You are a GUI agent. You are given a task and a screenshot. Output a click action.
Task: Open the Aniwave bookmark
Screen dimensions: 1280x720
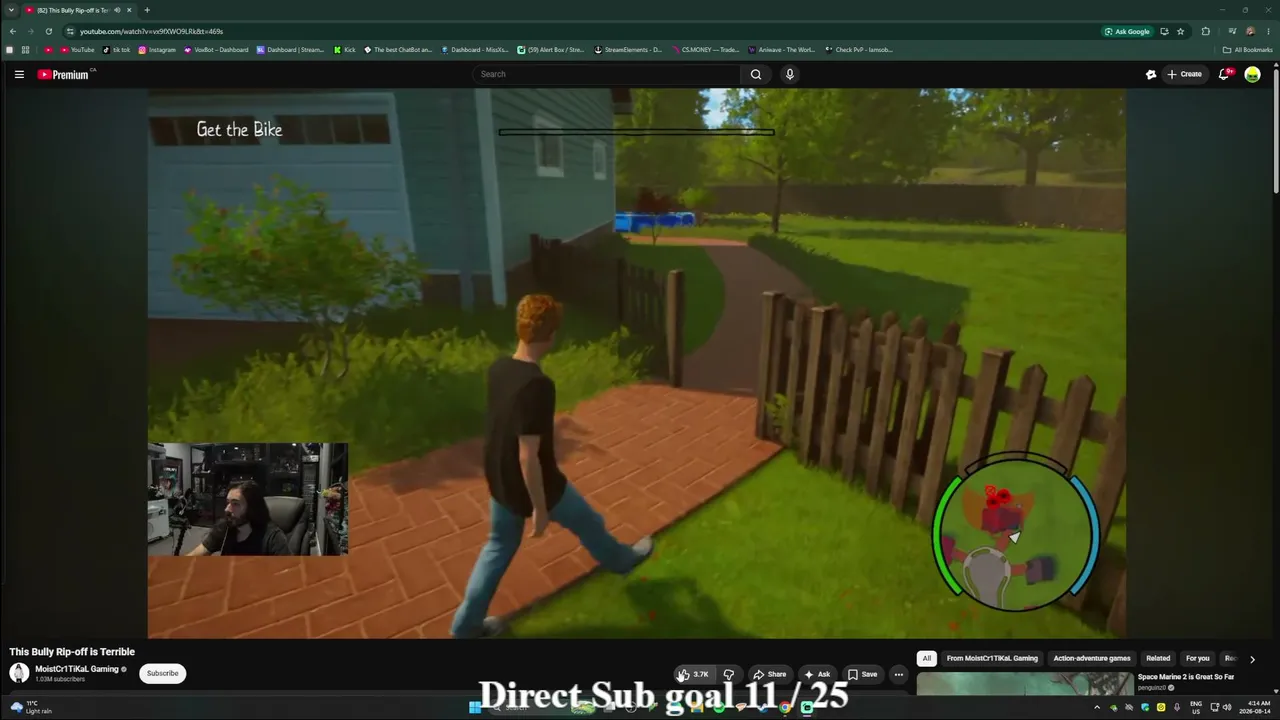coord(781,50)
